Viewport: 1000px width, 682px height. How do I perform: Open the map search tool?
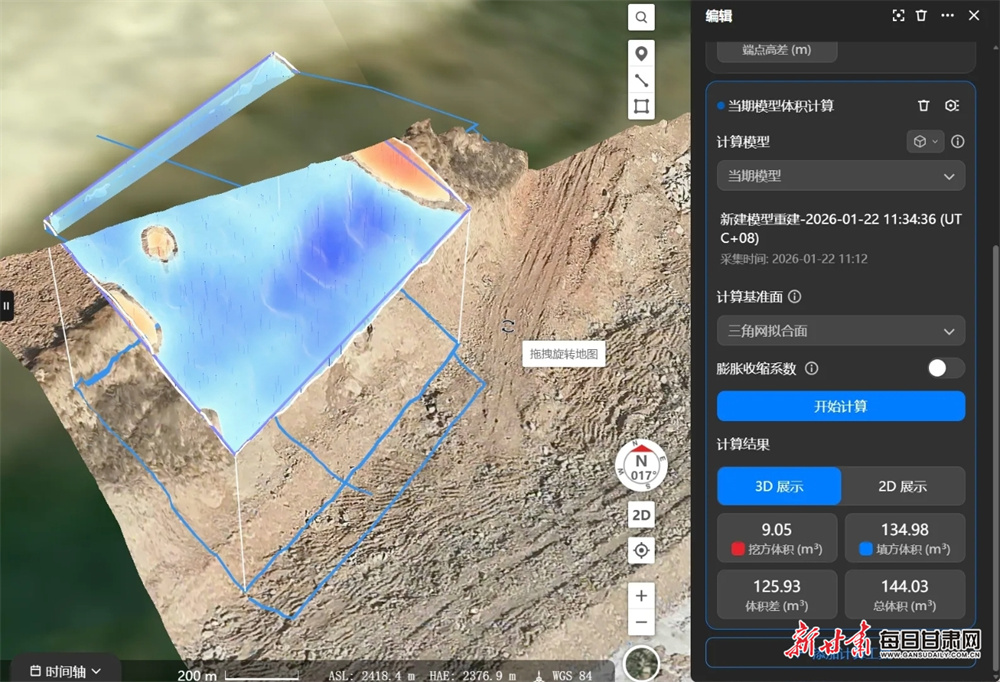click(x=641, y=17)
